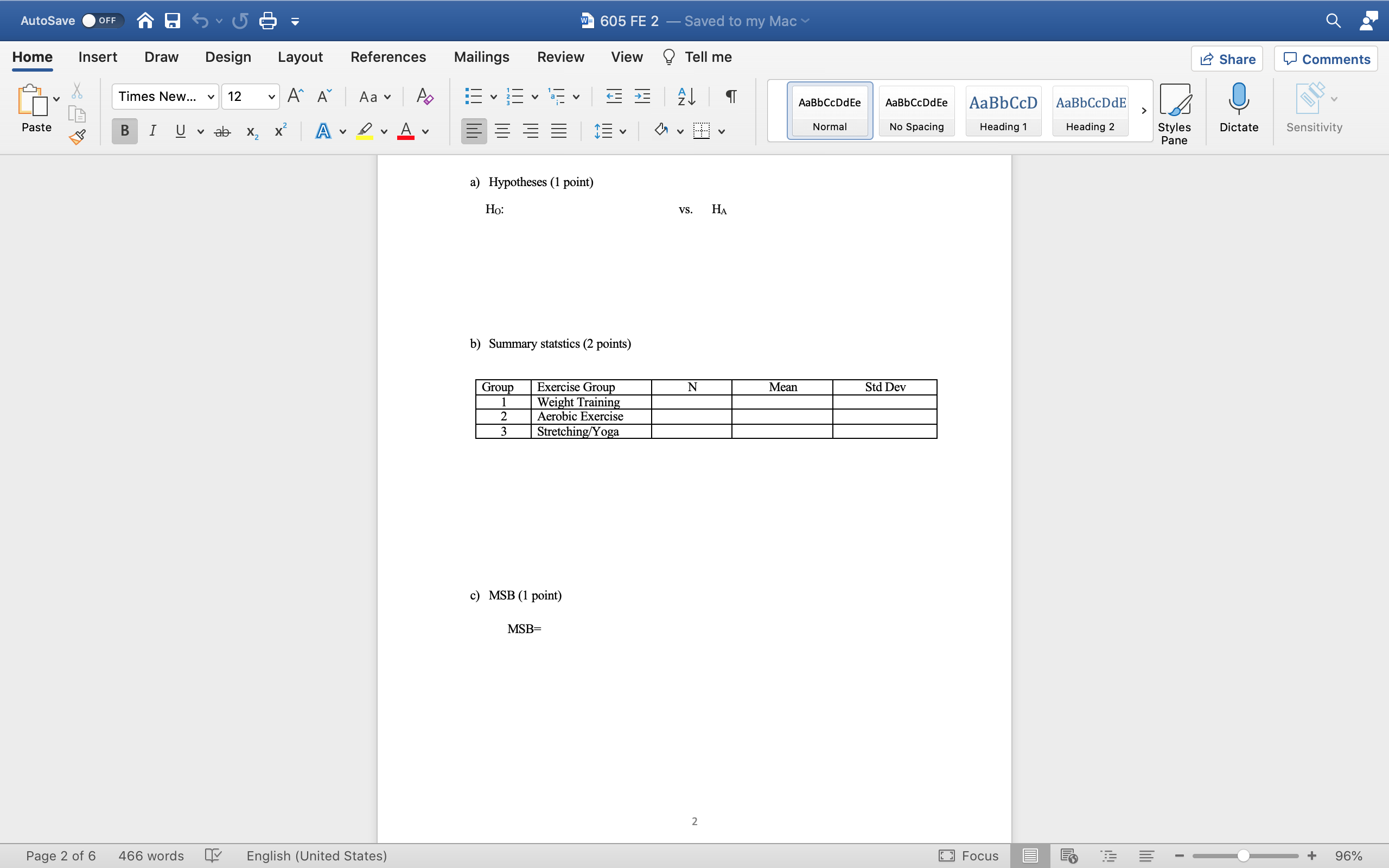Click the zoom slider handle

point(1243,856)
